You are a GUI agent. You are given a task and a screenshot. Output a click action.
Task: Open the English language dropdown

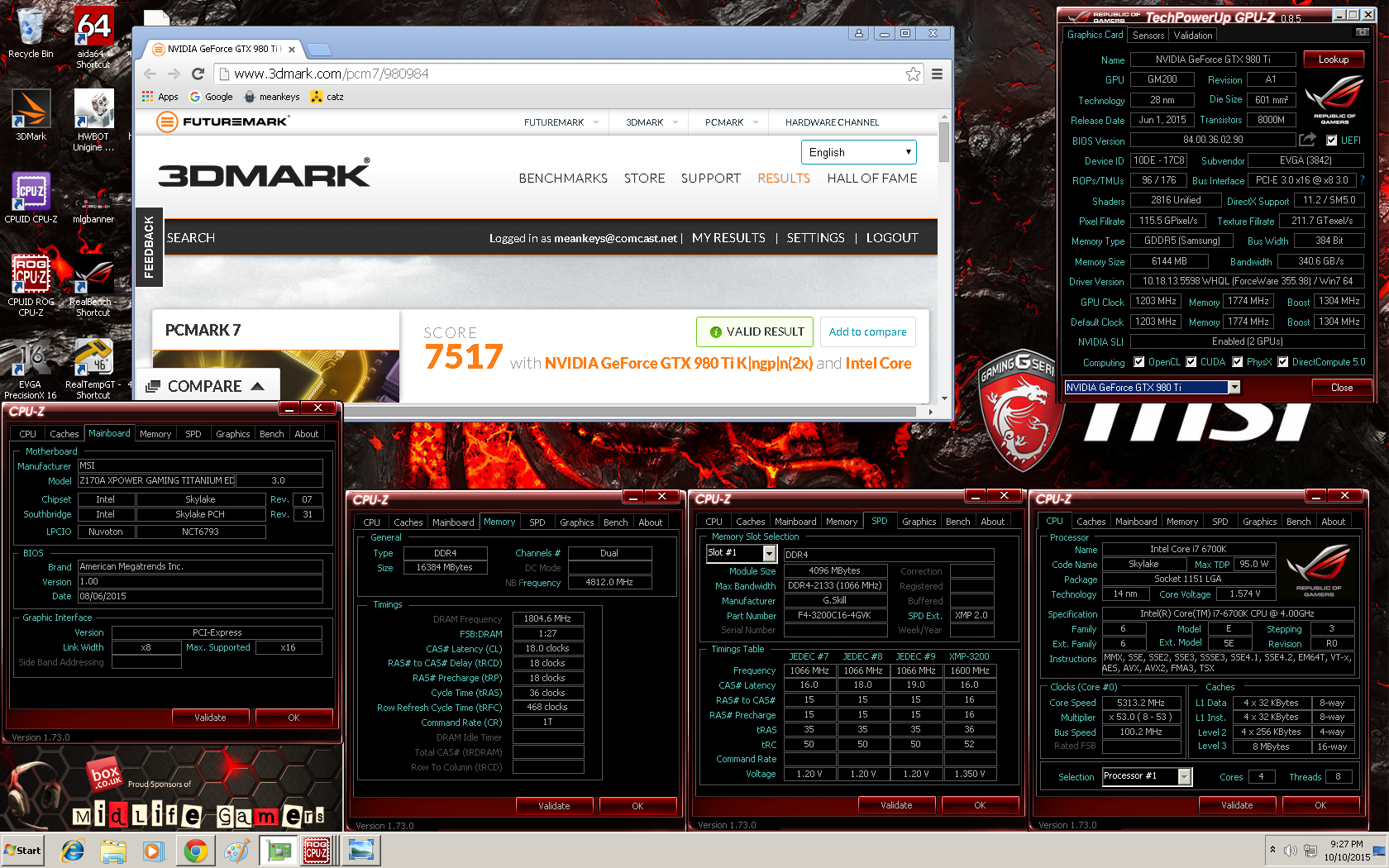coord(858,152)
